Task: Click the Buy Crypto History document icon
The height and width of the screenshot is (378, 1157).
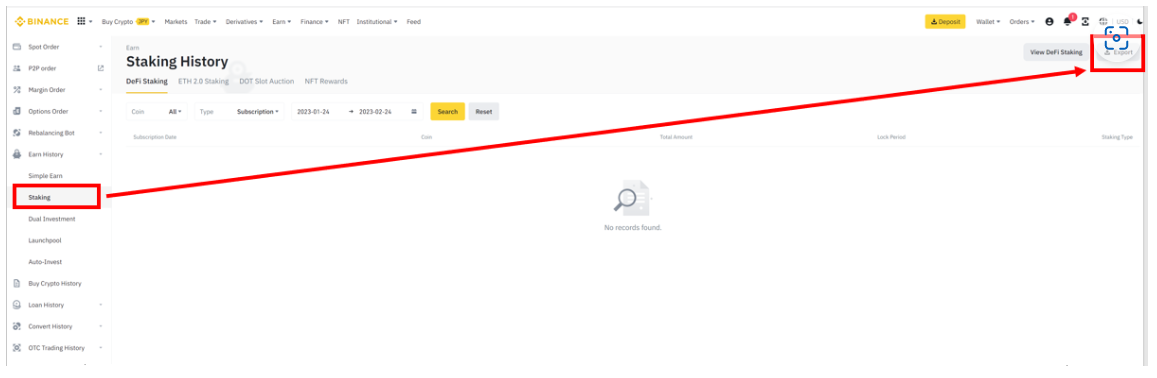Action: click(x=16, y=284)
